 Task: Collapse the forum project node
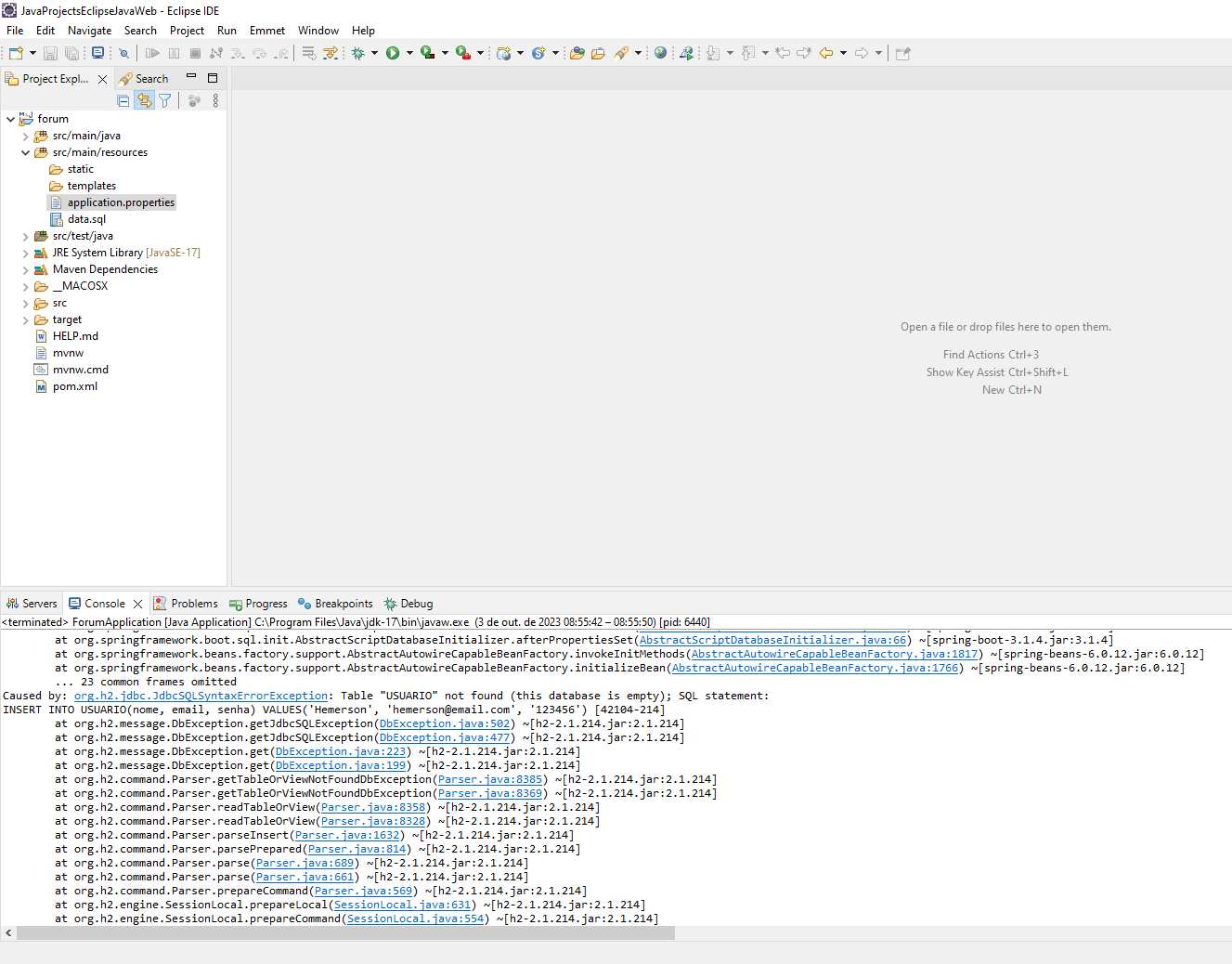10,119
